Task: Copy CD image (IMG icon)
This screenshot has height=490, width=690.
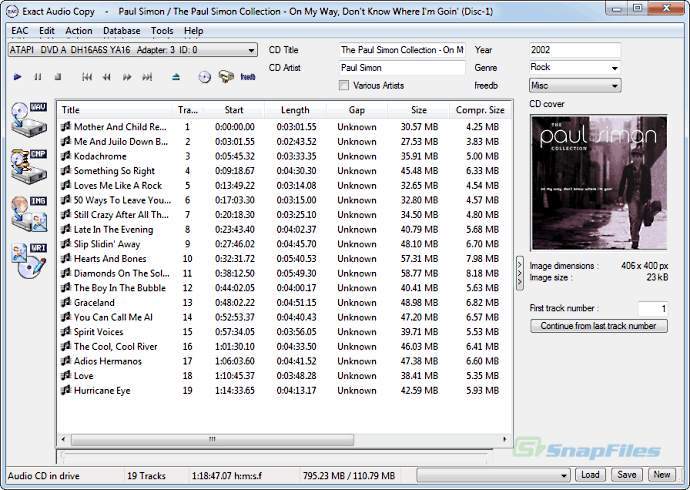Action: point(29,213)
